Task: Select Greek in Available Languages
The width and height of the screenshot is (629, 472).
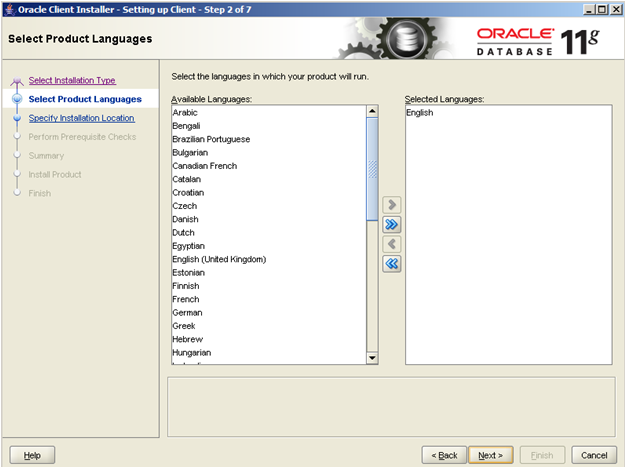Action: [269, 326]
